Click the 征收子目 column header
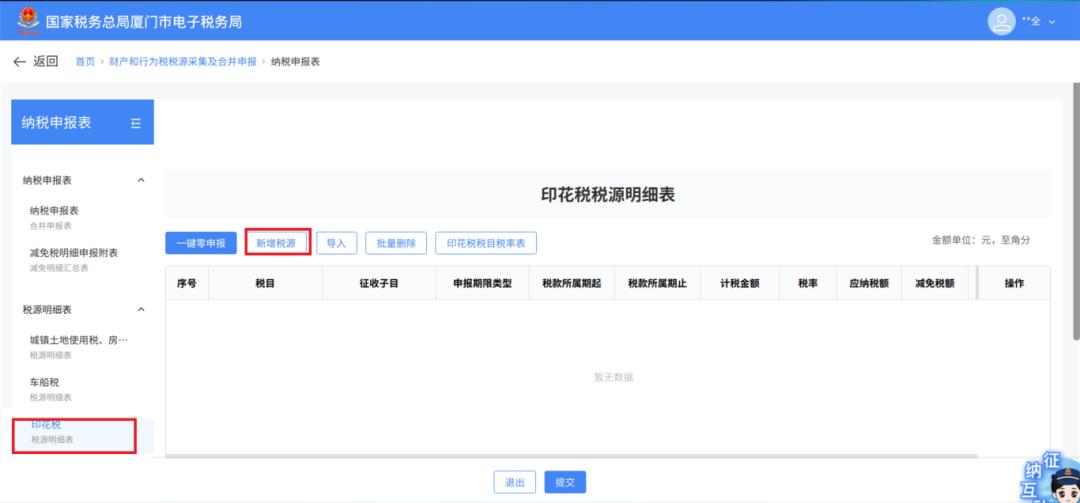Screen dimensions: 1080x503 pyautogui.click(x=379, y=283)
